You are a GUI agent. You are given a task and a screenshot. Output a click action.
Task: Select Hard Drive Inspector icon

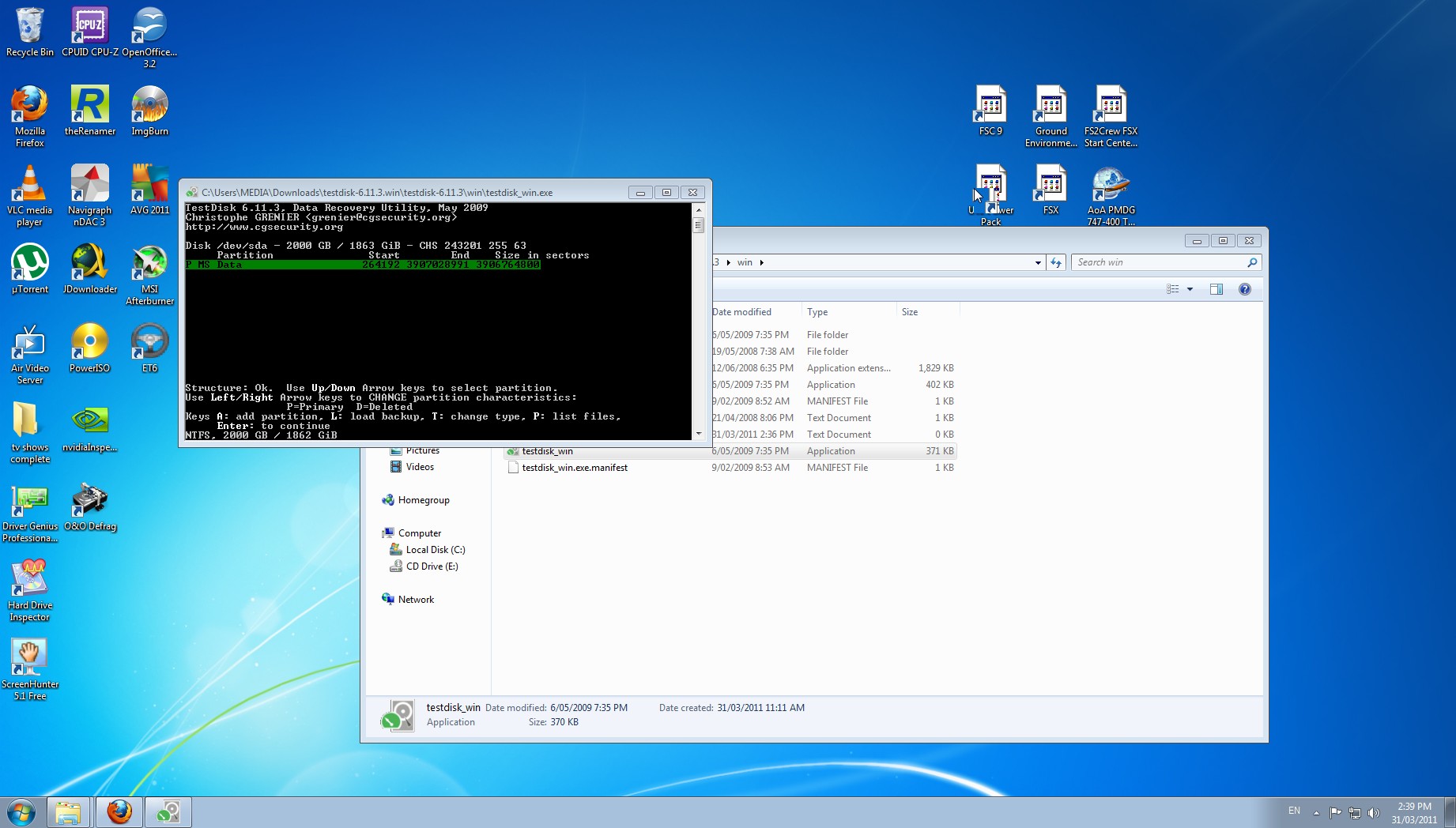(30, 590)
